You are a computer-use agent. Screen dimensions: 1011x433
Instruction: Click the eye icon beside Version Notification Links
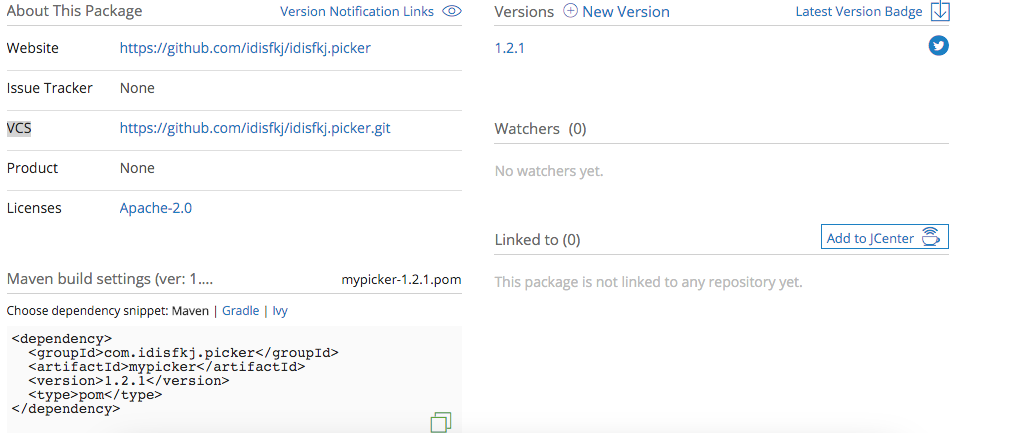(452, 12)
